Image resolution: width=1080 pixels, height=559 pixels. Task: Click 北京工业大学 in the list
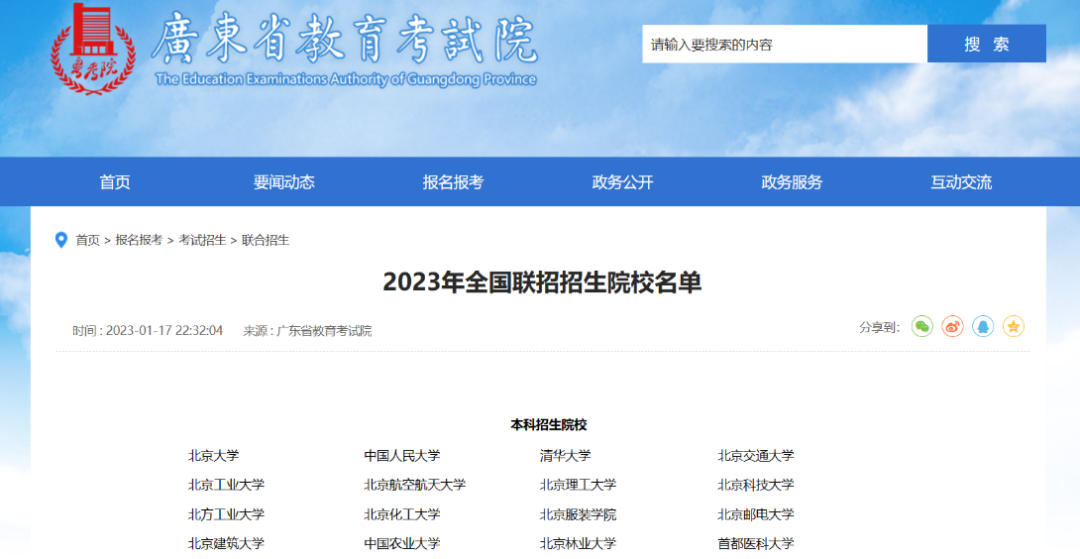226,485
